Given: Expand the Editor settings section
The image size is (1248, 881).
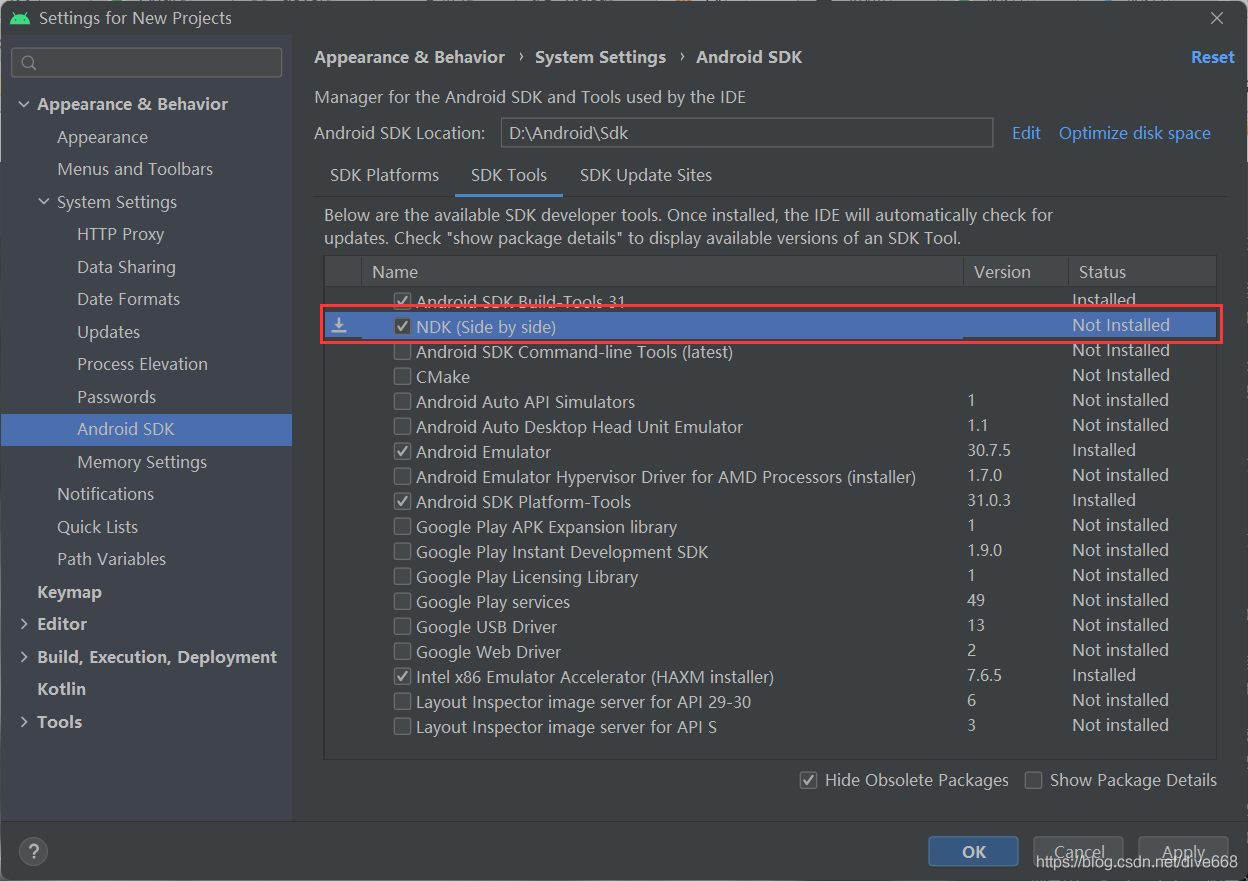Looking at the screenshot, I should click(24, 624).
